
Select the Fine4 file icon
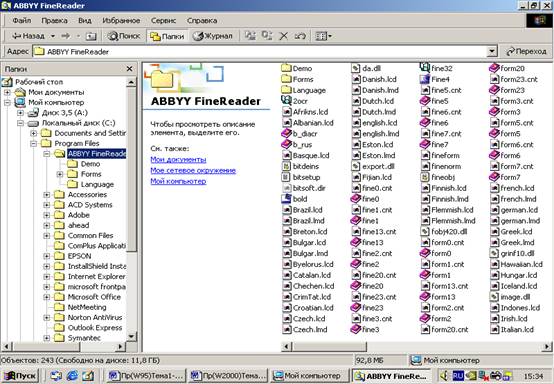pyautogui.click(x=425, y=79)
